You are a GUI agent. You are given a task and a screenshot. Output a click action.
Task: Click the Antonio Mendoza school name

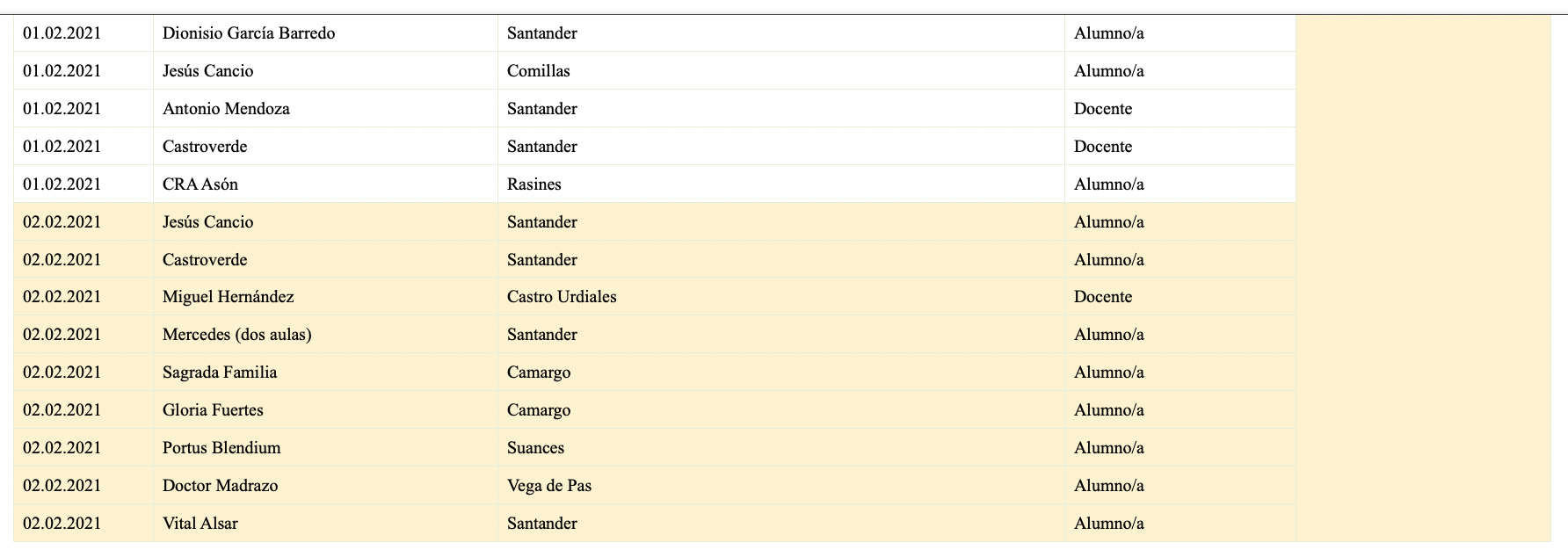coord(226,109)
